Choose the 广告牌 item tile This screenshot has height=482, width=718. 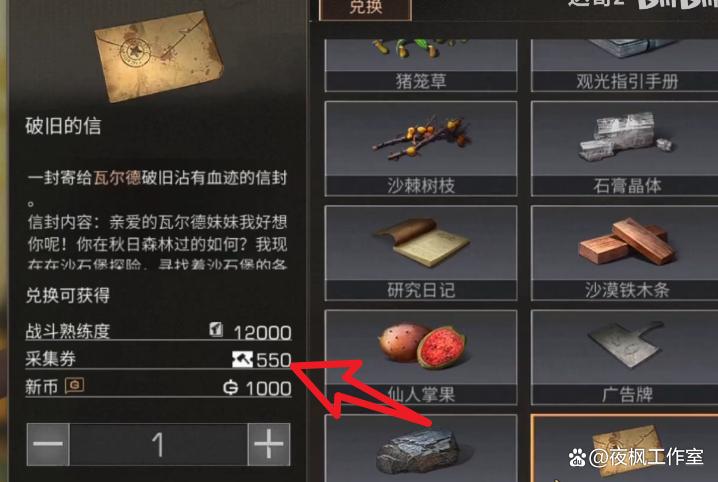pos(625,357)
